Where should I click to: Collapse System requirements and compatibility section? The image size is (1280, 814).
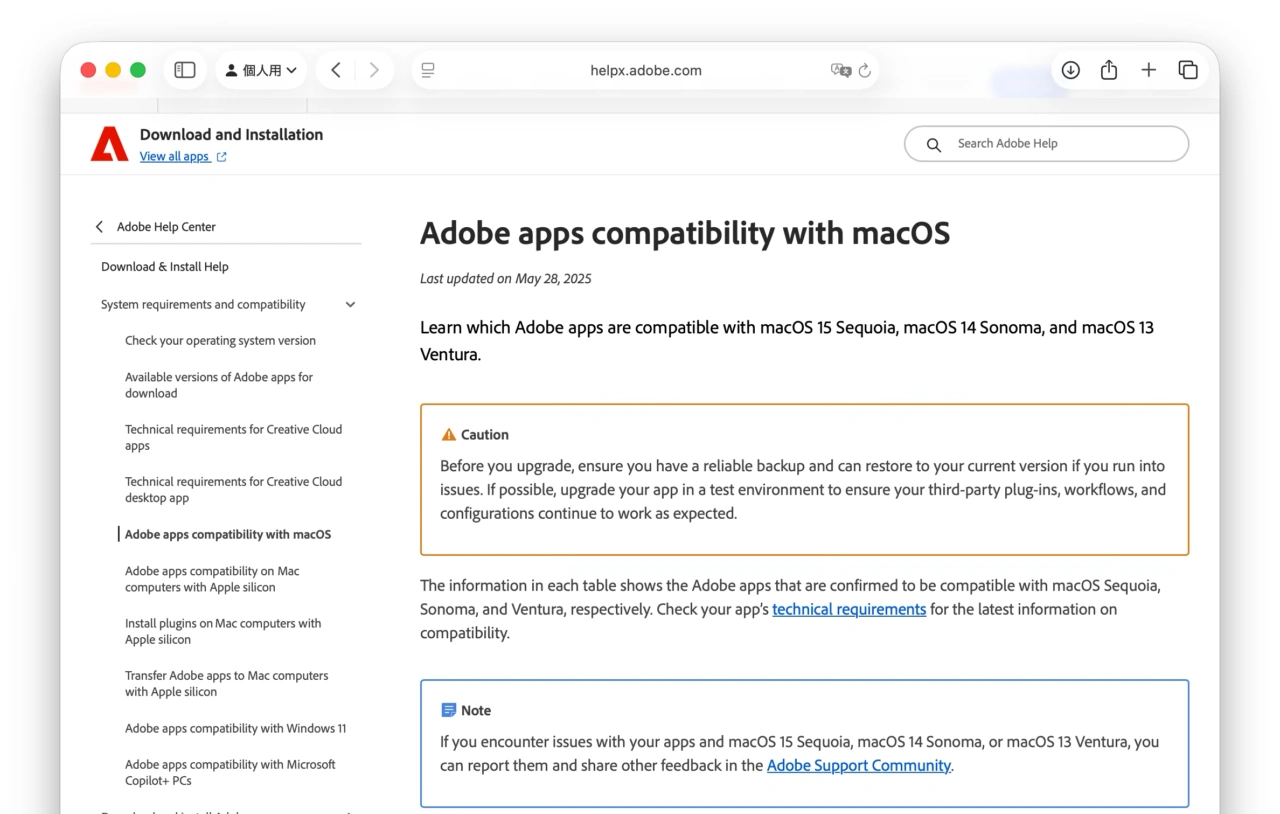point(349,304)
